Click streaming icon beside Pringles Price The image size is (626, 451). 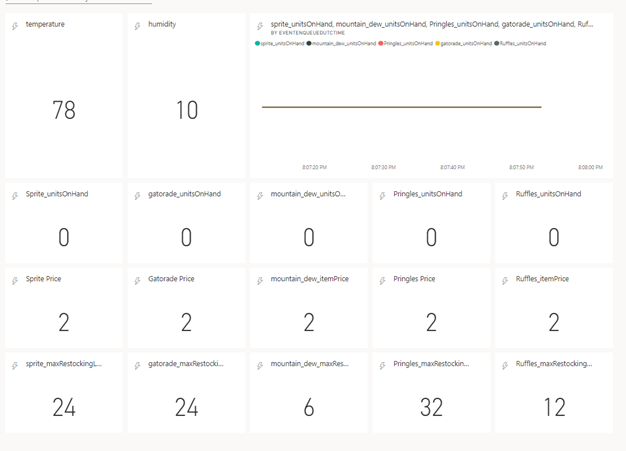(x=382, y=281)
